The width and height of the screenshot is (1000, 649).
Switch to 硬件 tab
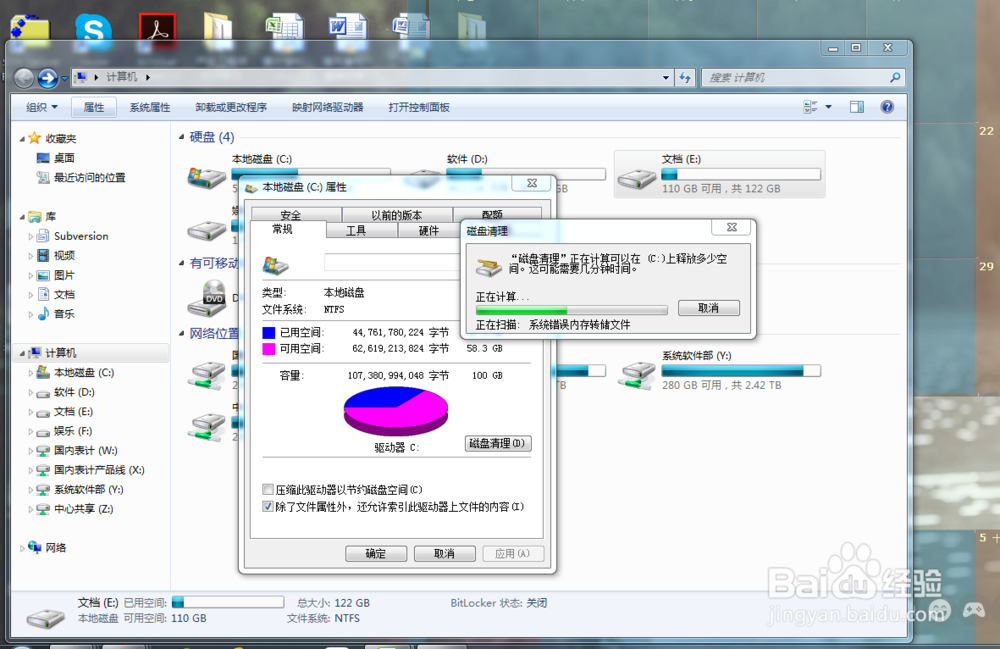[429, 230]
